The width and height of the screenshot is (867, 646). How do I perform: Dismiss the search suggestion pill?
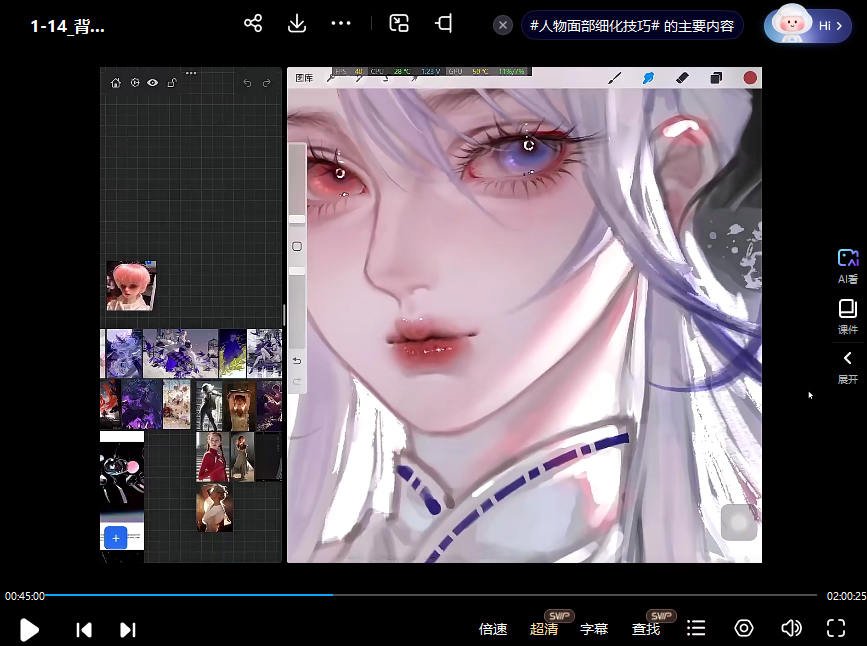[x=502, y=25]
